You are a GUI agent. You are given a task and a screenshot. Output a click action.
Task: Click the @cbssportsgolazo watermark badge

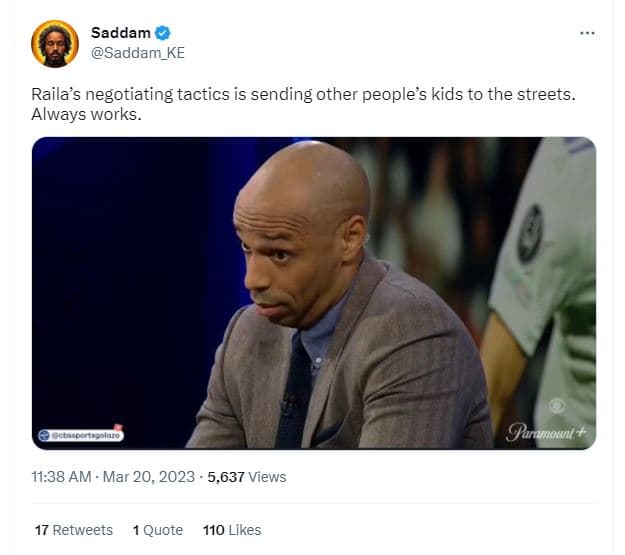[80, 435]
